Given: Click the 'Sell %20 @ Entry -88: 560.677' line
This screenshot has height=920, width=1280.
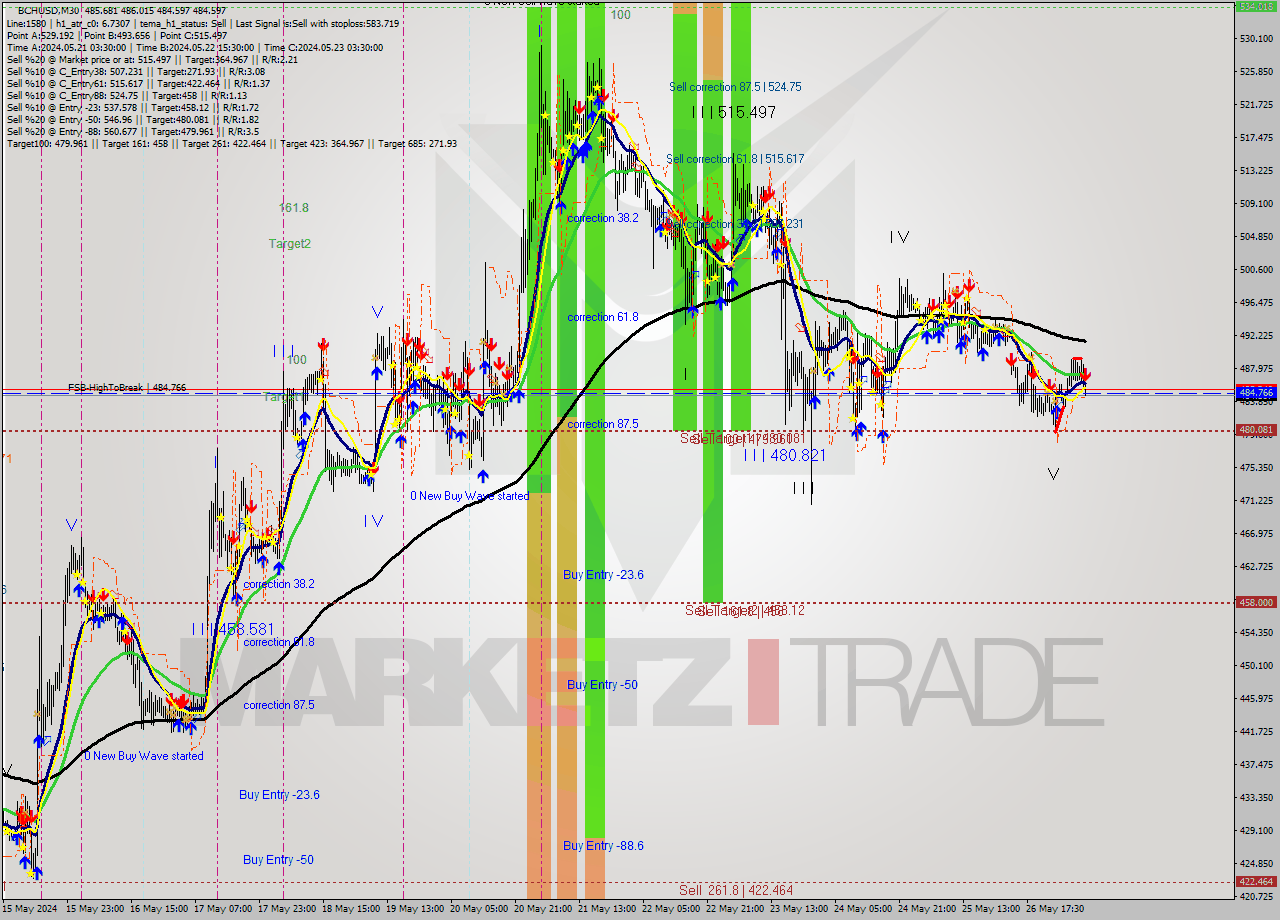Looking at the screenshot, I should click(x=132, y=131).
